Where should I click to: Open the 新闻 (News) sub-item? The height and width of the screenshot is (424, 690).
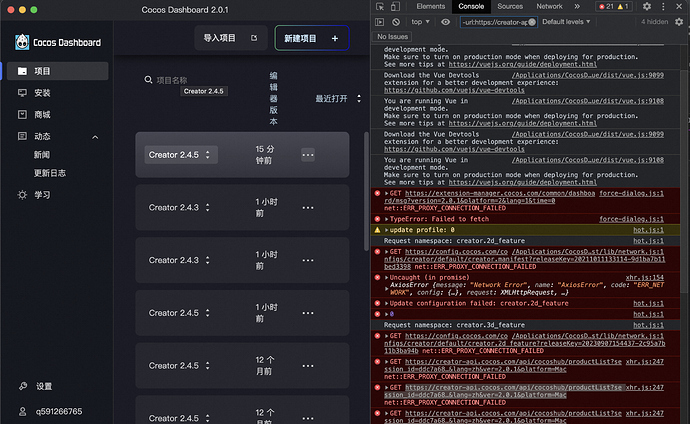[x=42, y=155]
